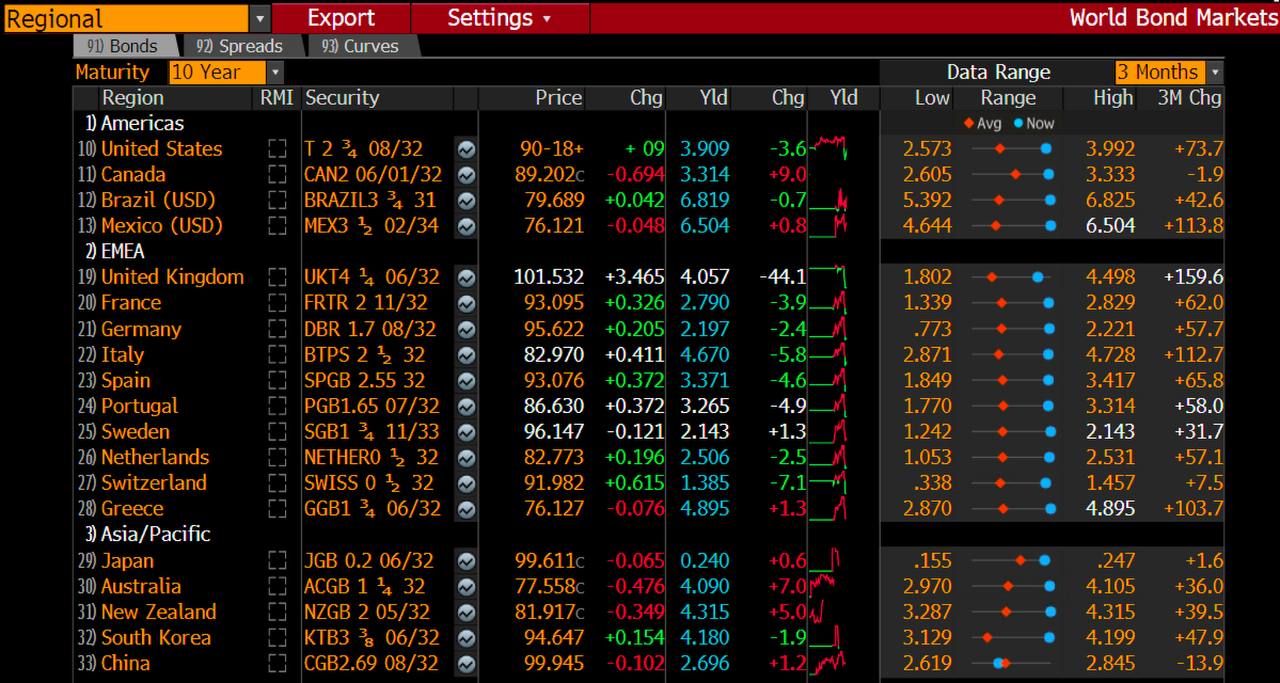Image resolution: width=1280 pixels, height=683 pixels.
Task: Toggle the RMI checkbox for Canada
Action: pos(277,175)
